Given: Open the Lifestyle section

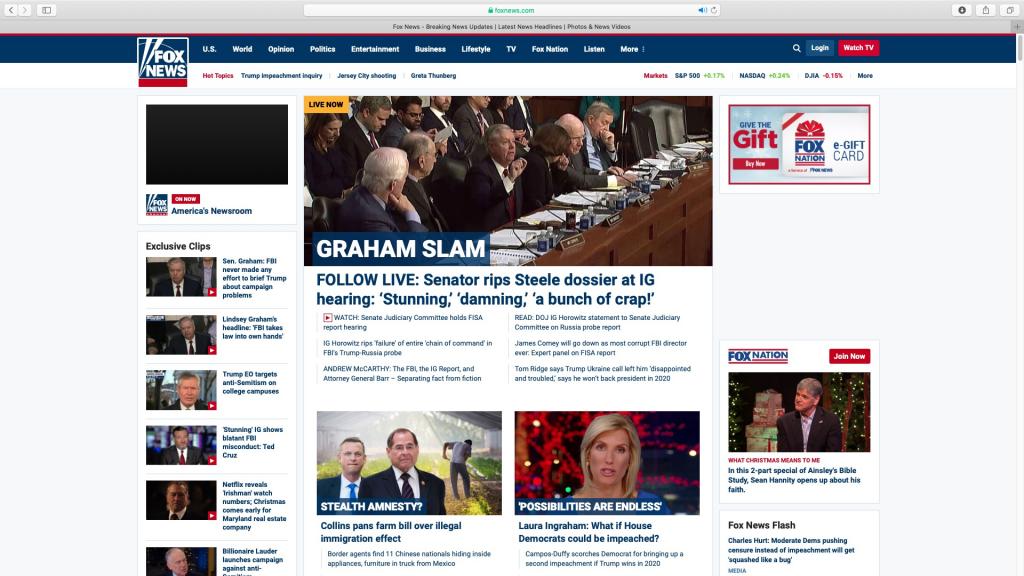Looking at the screenshot, I should pos(475,49).
